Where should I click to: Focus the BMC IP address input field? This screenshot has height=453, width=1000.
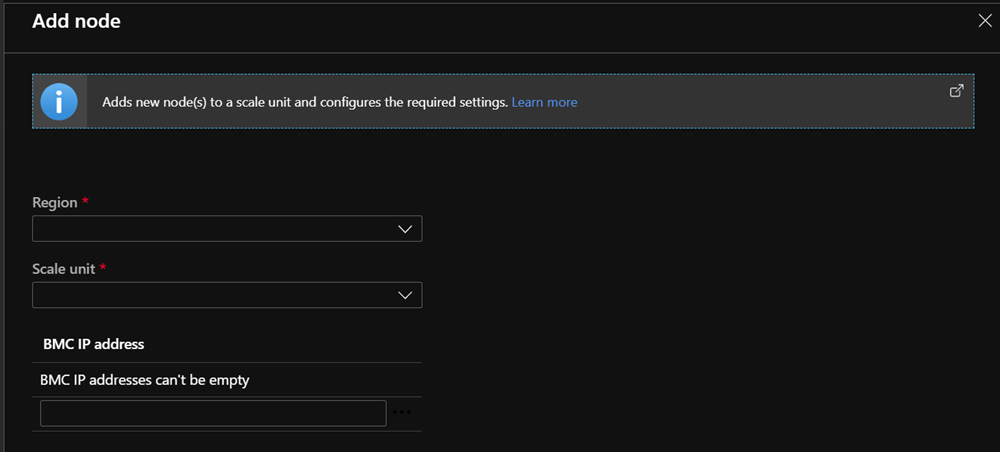pyautogui.click(x=213, y=413)
